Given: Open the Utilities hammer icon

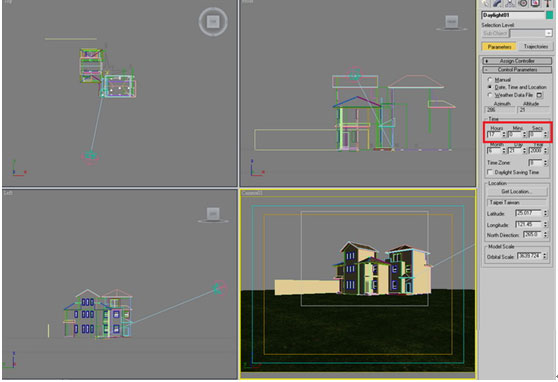Looking at the screenshot, I should click(x=548, y=3).
